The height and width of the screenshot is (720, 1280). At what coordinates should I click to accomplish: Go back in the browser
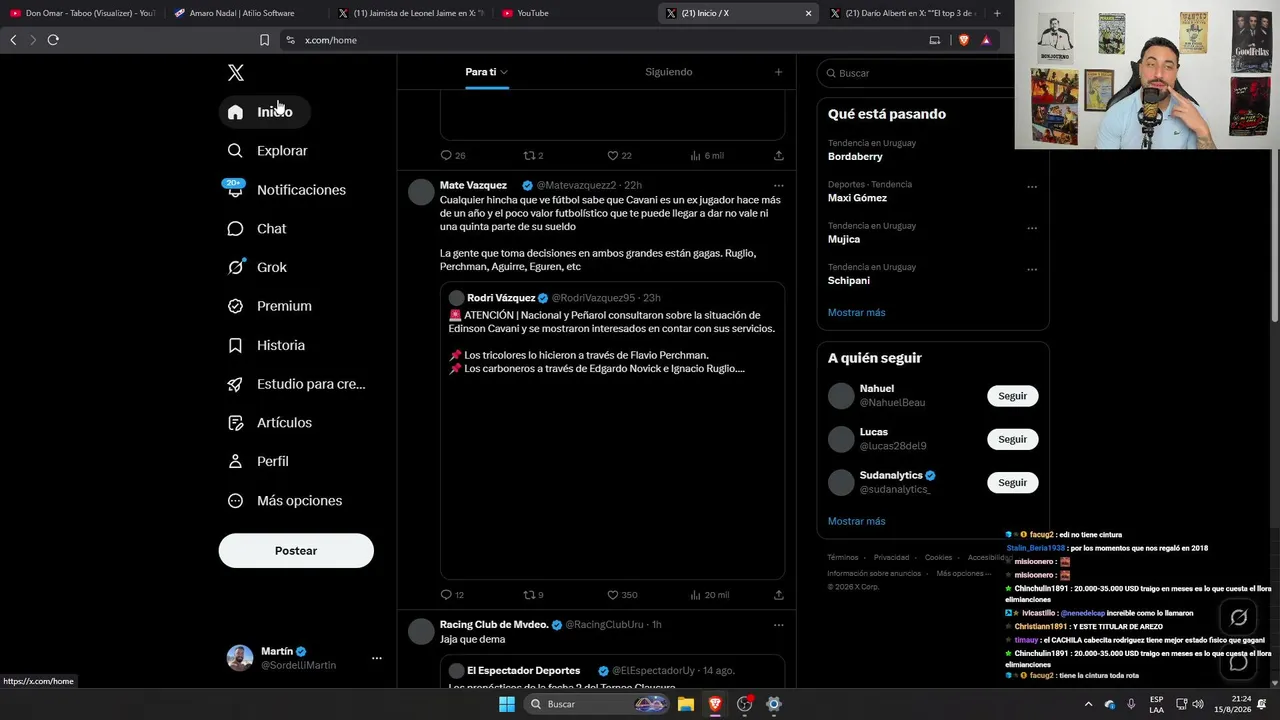pos(13,40)
